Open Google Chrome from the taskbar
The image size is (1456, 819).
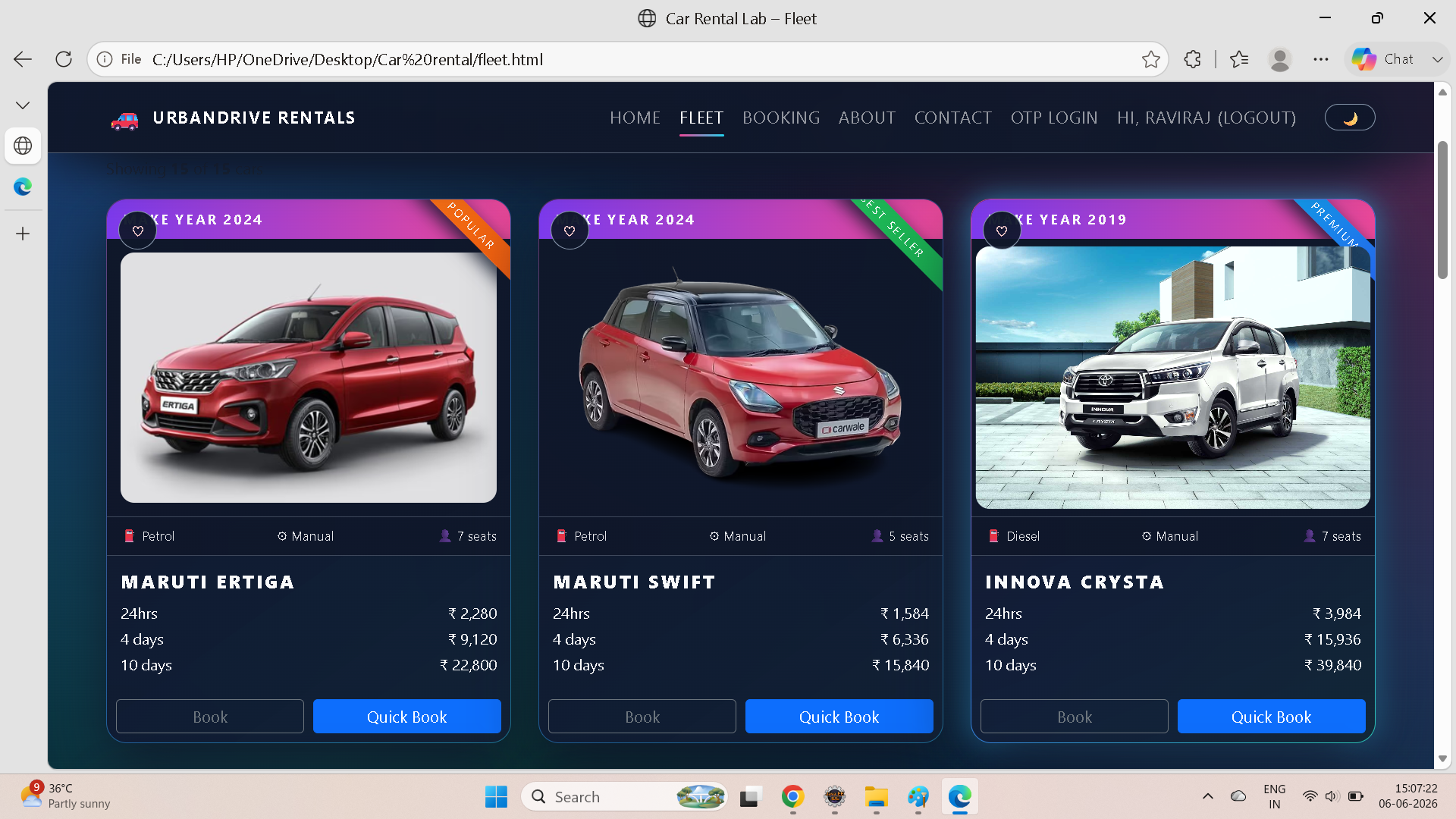792,797
